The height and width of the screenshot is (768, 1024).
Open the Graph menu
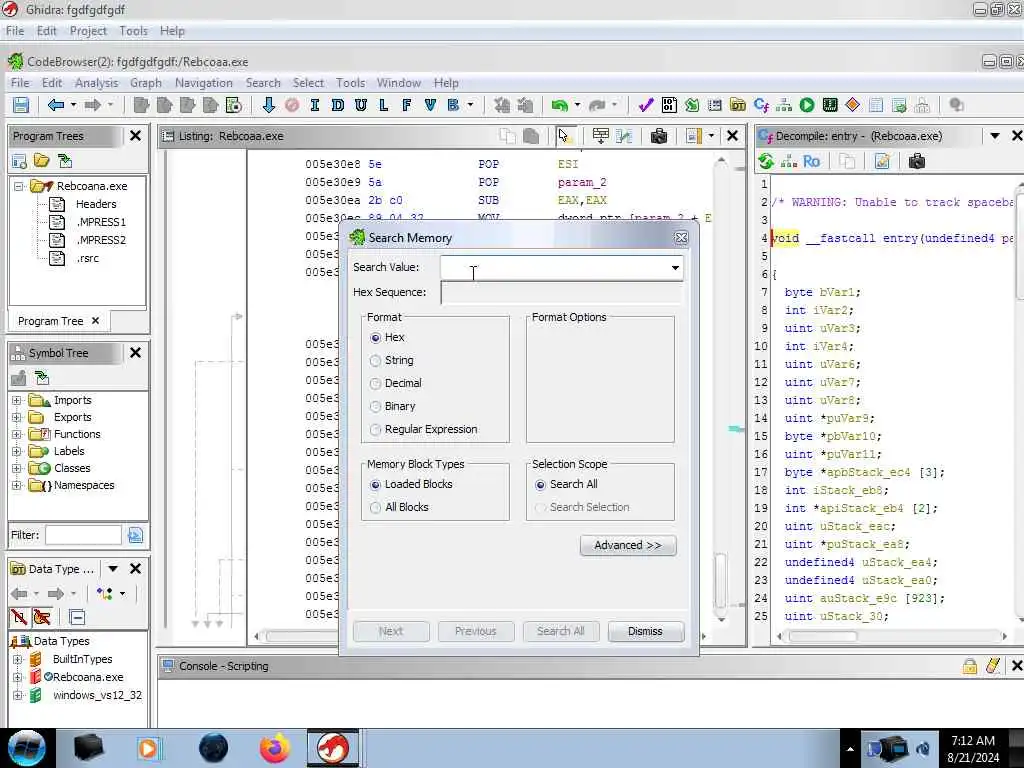tap(146, 83)
